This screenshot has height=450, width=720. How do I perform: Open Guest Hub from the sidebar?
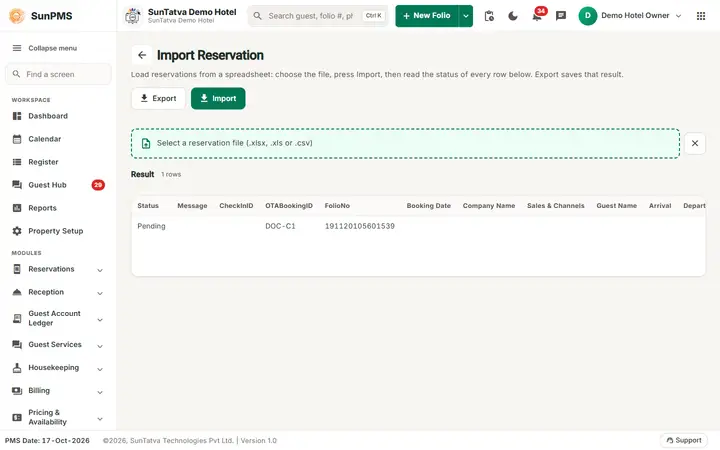pos(58,185)
